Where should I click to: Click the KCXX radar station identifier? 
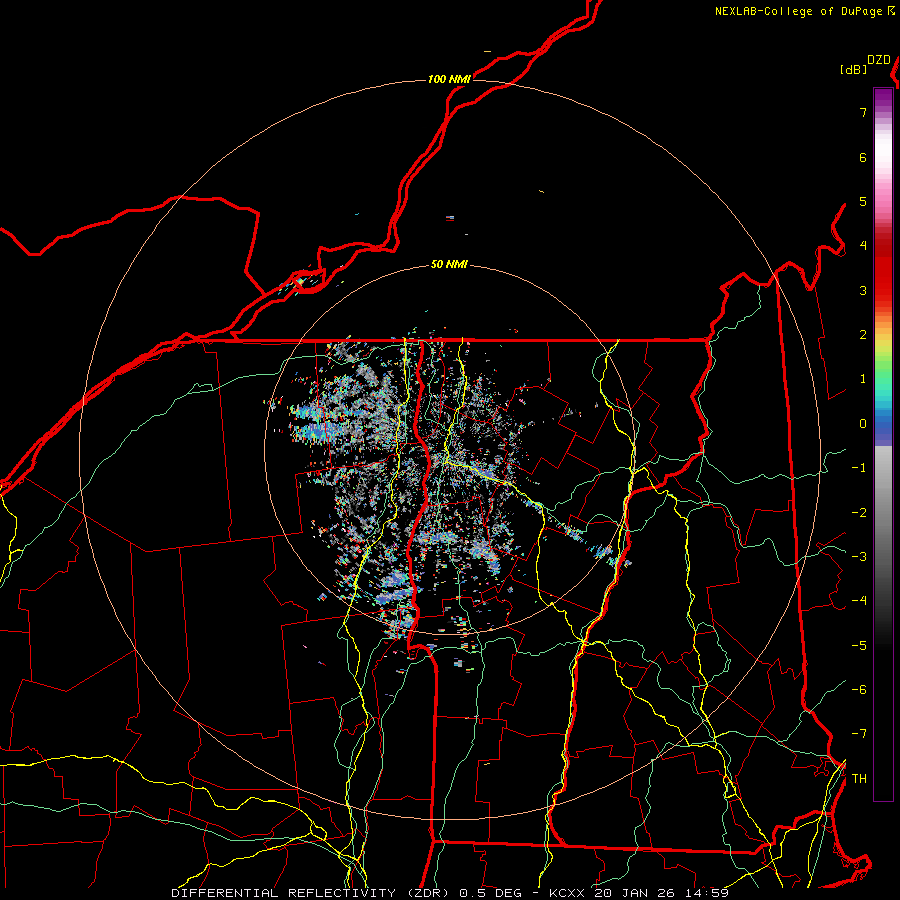click(568, 893)
